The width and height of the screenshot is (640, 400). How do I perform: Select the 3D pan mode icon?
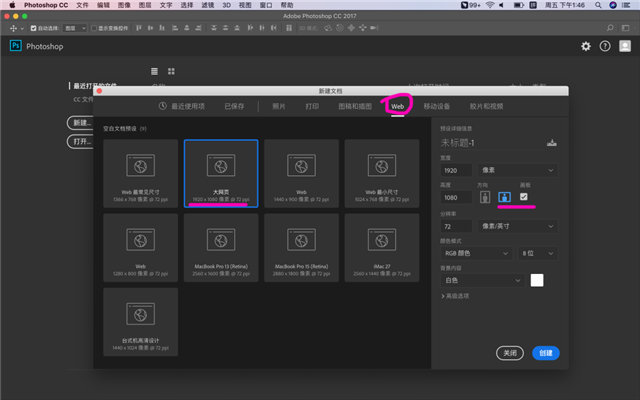coord(351,28)
